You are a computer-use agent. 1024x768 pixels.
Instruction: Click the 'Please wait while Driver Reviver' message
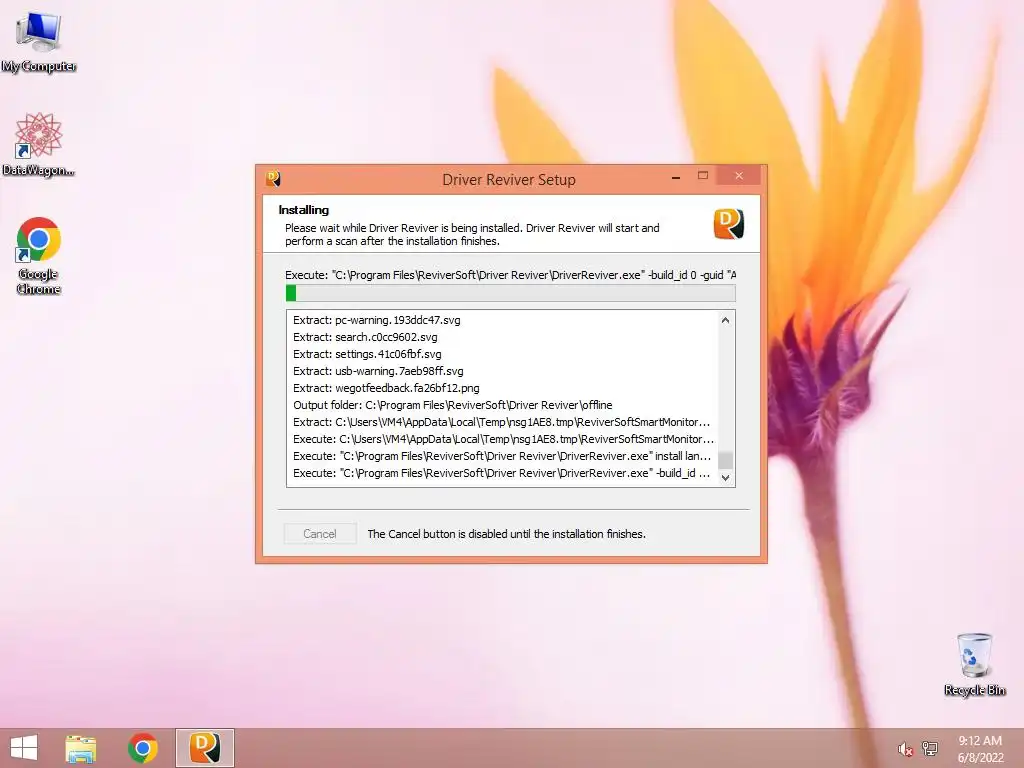click(472, 234)
